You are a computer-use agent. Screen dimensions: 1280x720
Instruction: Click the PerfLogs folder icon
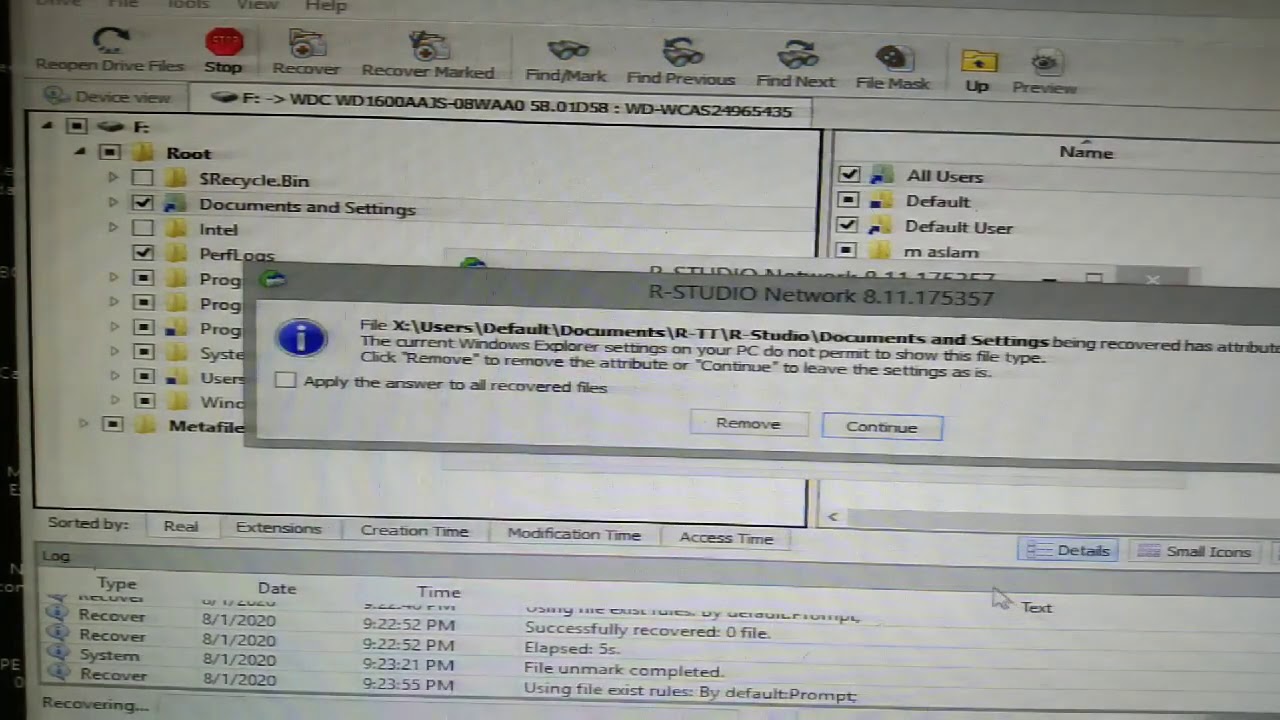176,254
